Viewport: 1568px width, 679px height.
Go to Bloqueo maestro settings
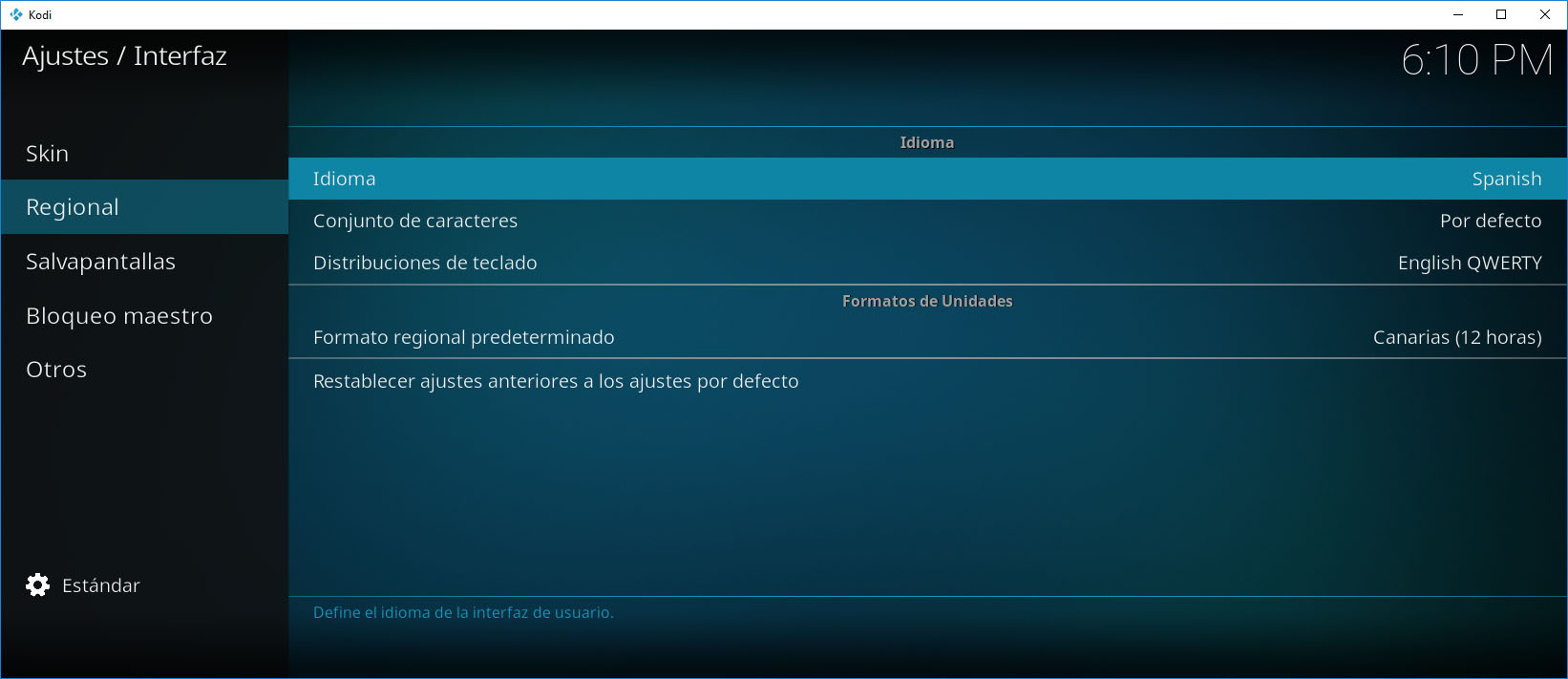coord(144,315)
